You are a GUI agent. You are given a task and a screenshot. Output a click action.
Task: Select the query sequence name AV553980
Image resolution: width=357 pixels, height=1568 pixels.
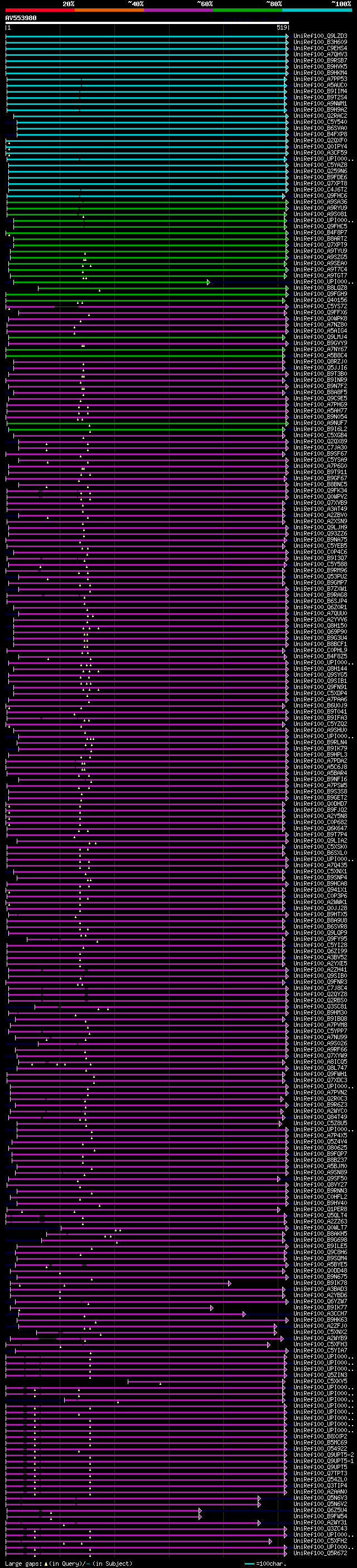pos(21,18)
